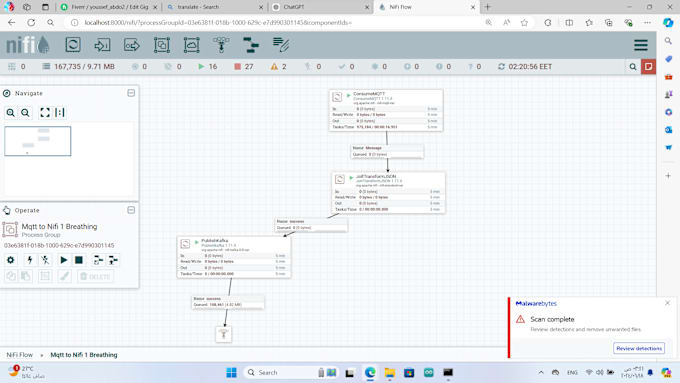This screenshot has height=383, width=680.
Task: Click the Create Template icon in Operate
Action: 98,260
